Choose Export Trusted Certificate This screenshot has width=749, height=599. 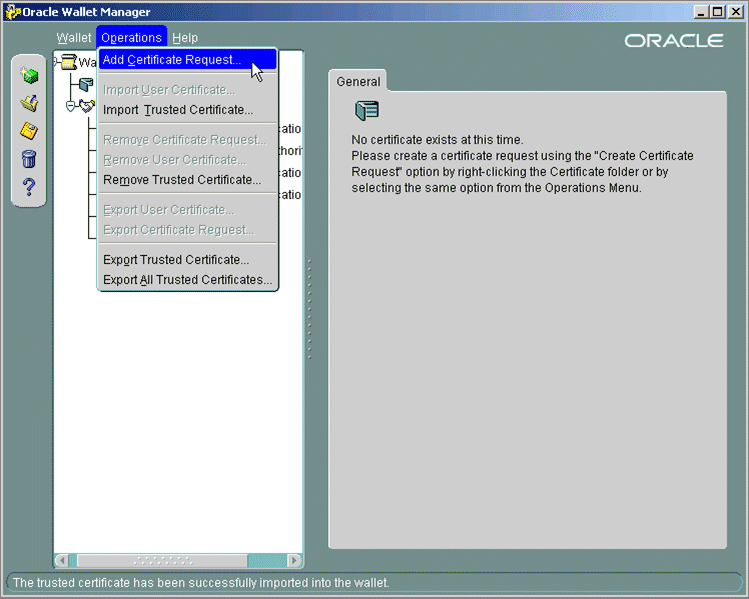[x=188, y=259]
